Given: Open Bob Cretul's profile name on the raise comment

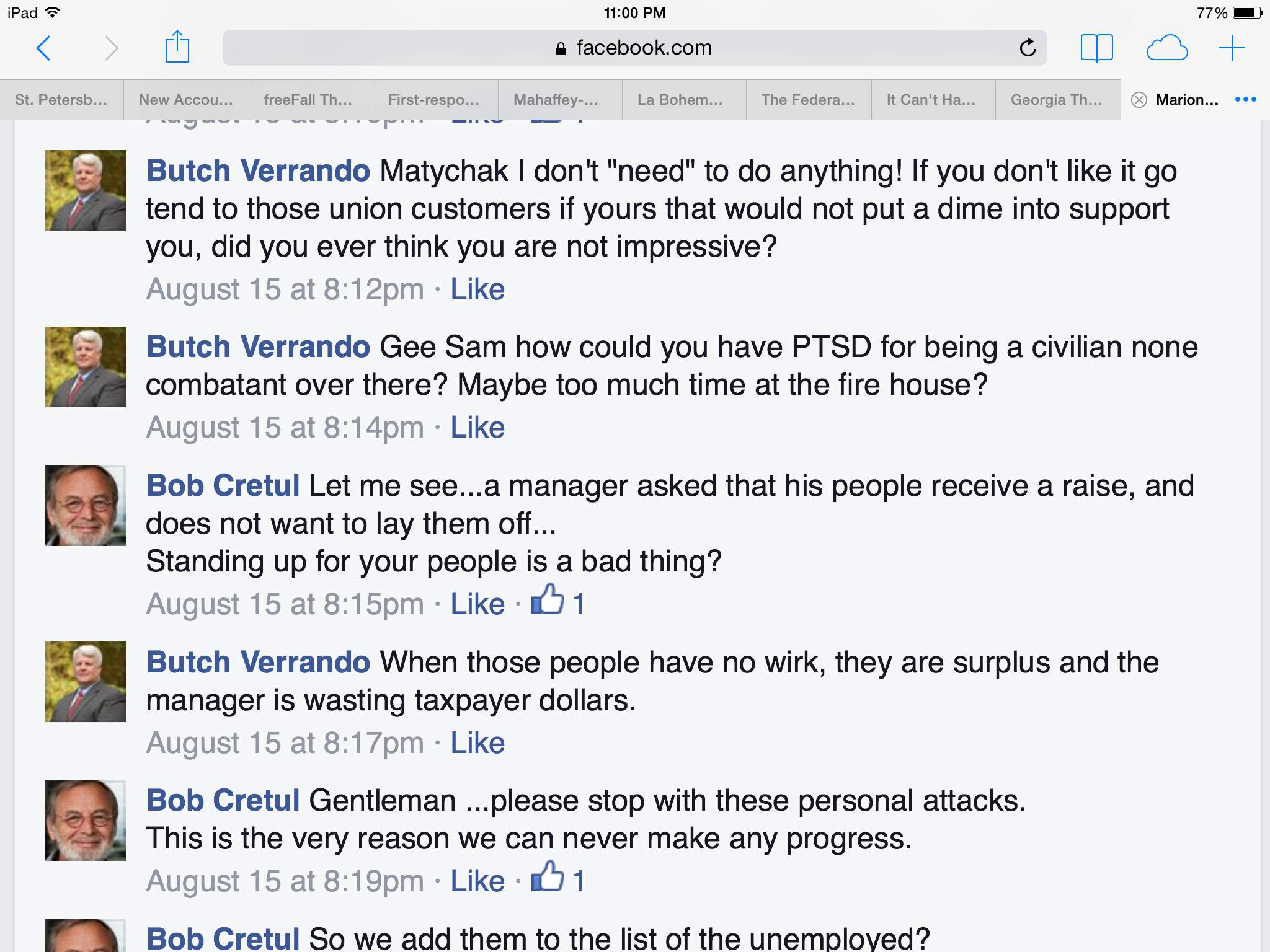Looking at the screenshot, I should click(223, 485).
